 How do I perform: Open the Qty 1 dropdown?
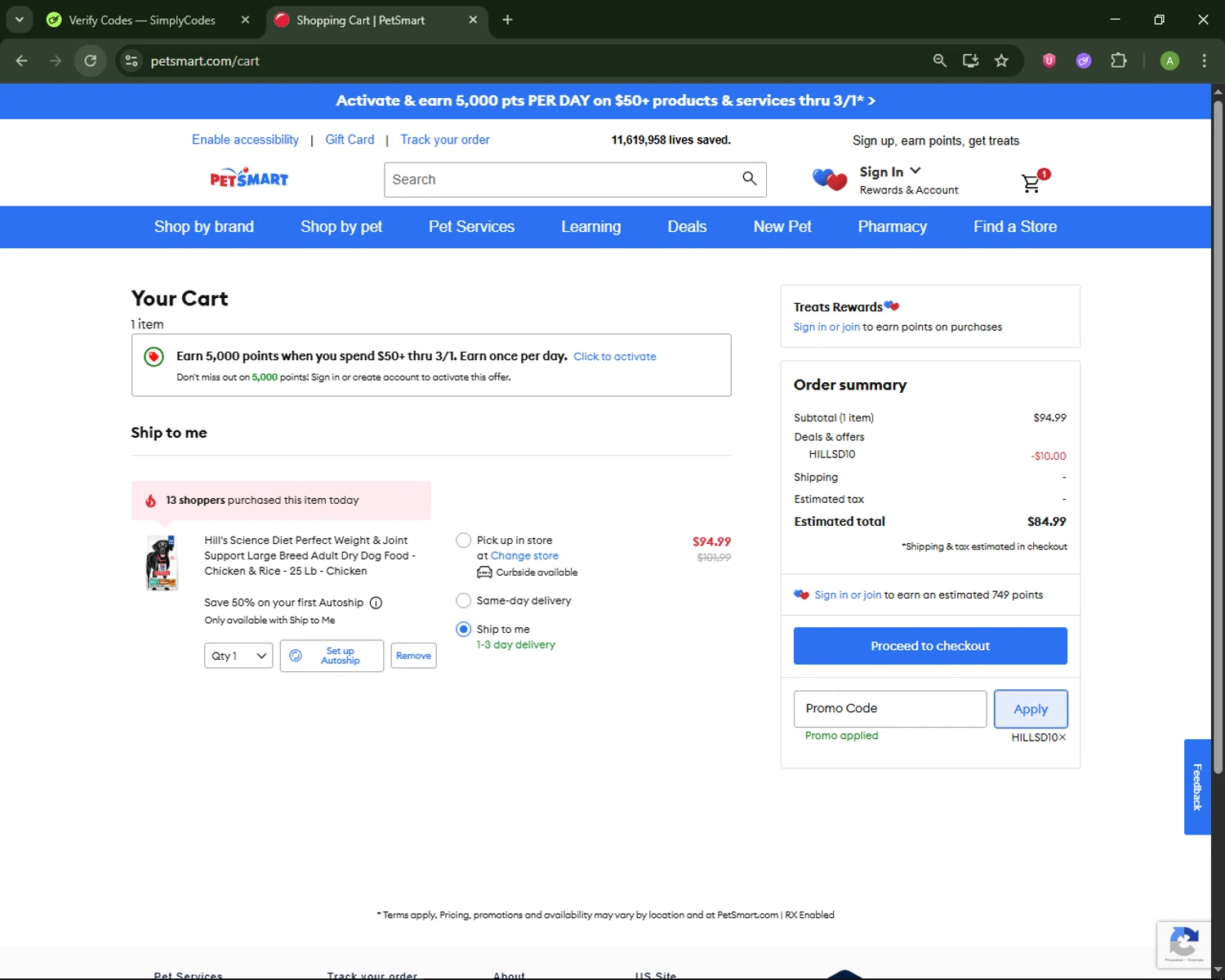coord(238,656)
